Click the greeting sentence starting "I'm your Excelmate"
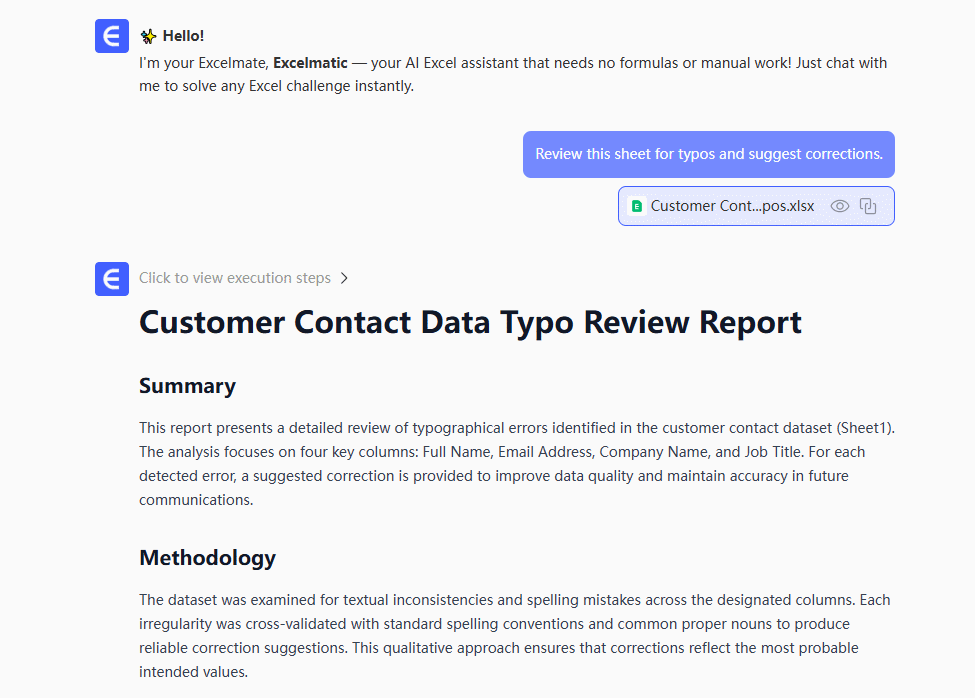 [x=512, y=75]
